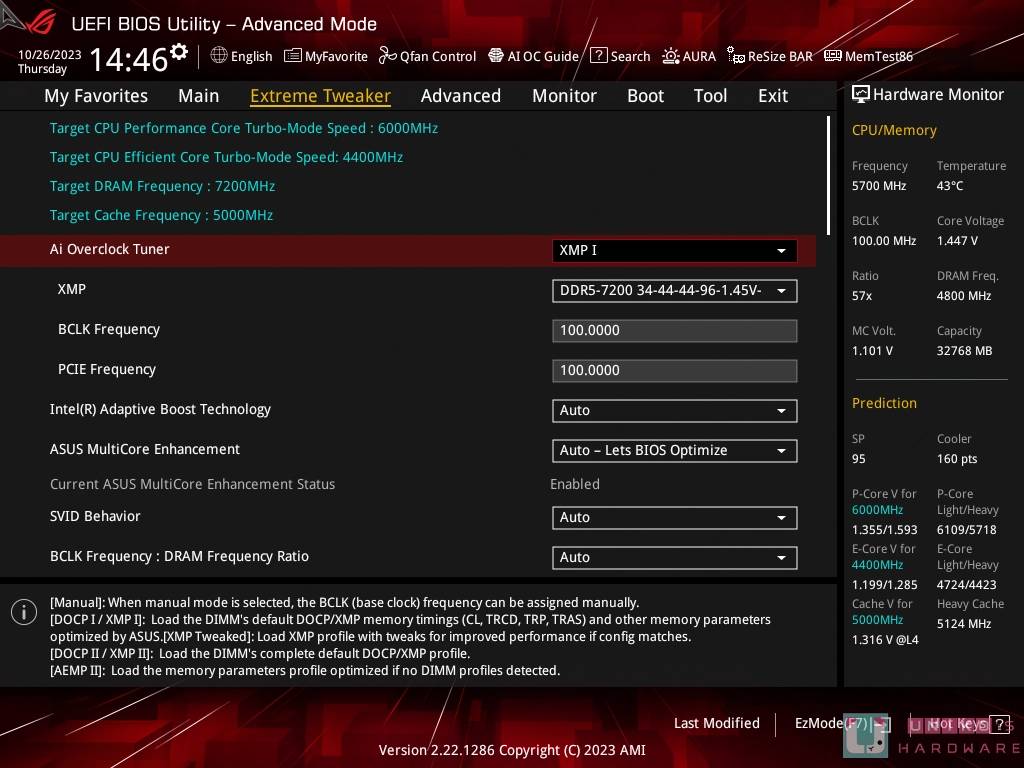
Task: Click the BCLK Frequency input field
Action: [674, 330]
